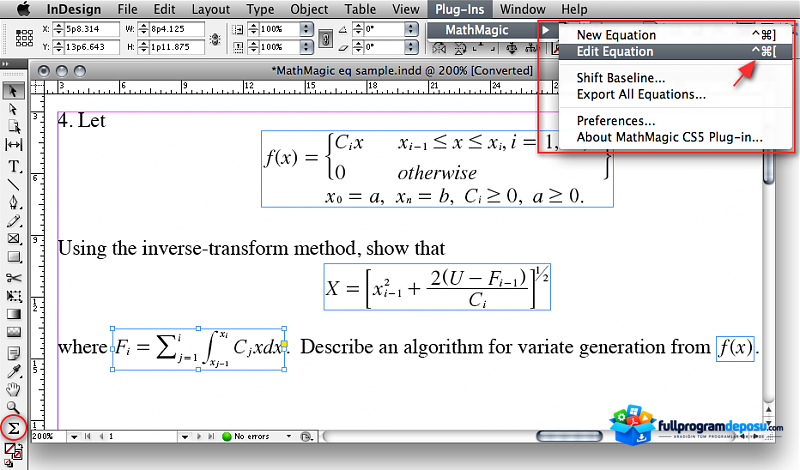Click the Y position field 13p6.643

pyautogui.click(x=91, y=47)
